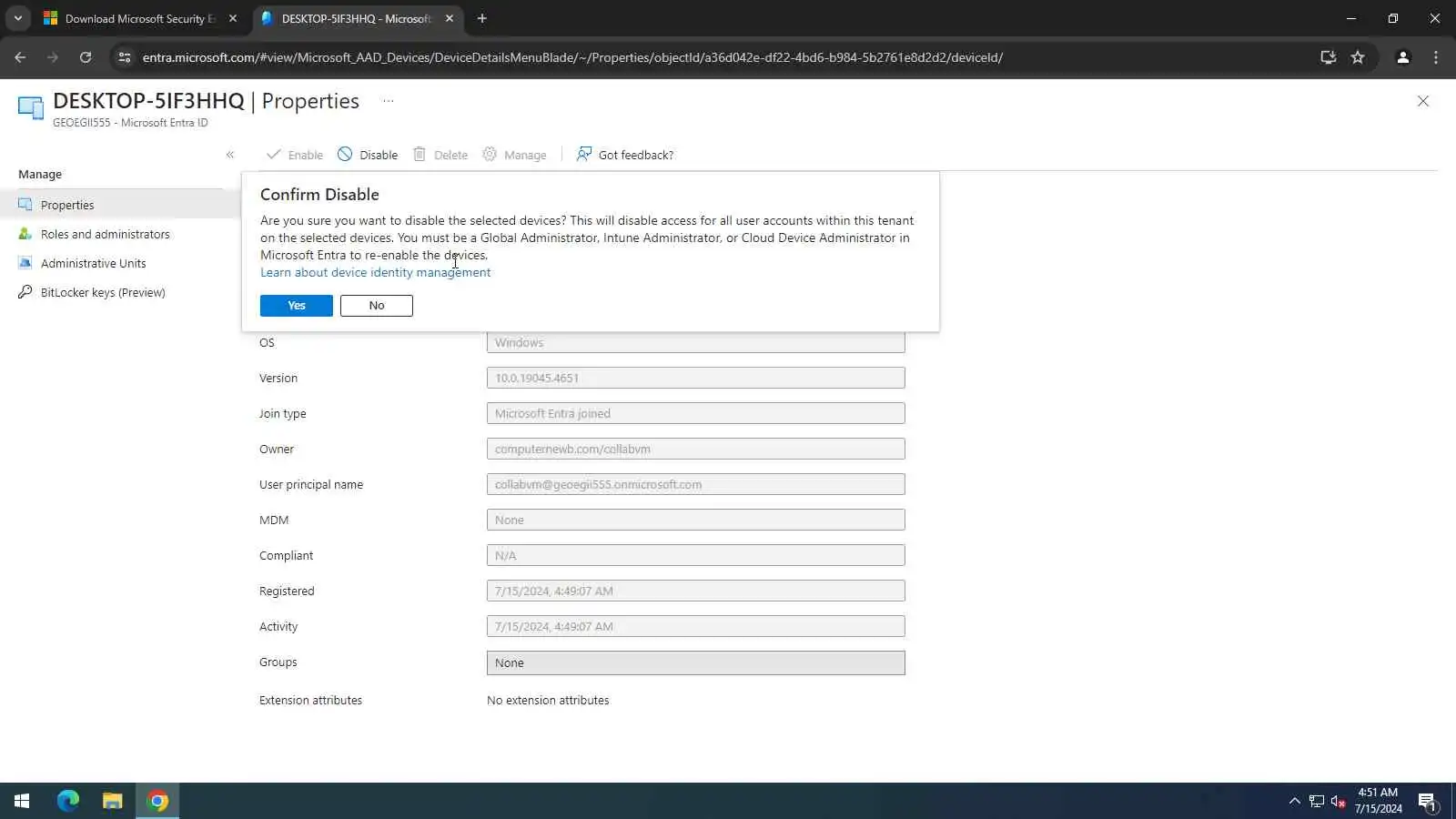
Task: Click the device icon beside DESKTOP-5IF3HHQ title
Action: tap(31, 108)
